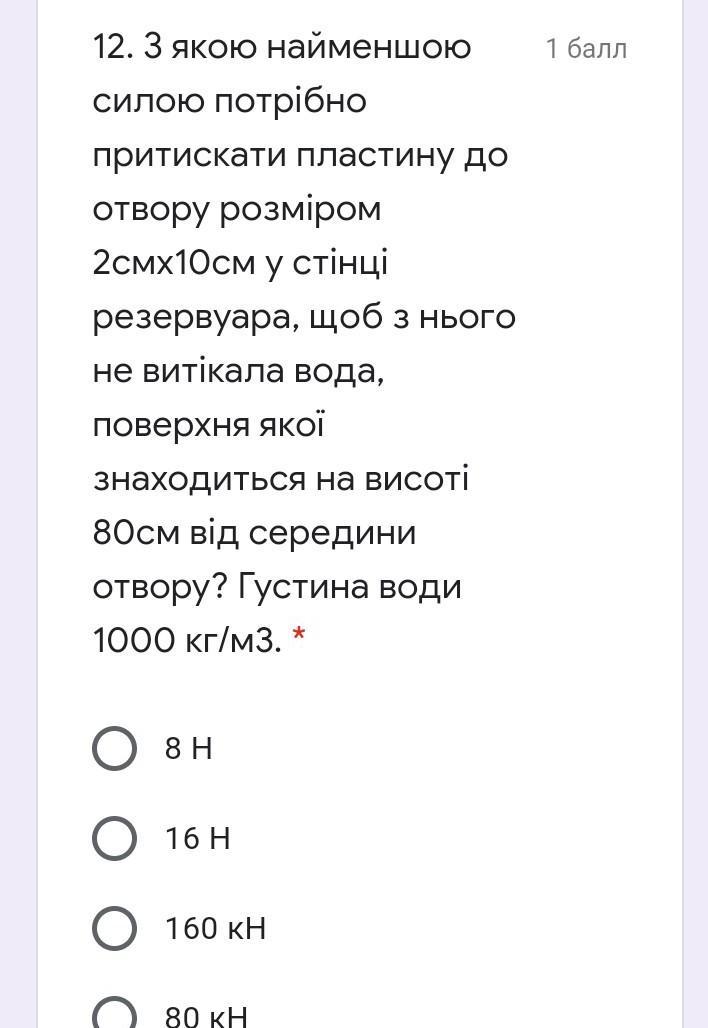Click the text line "2смх10см у стінці"
The width and height of the screenshot is (708, 1028).
click(241, 262)
